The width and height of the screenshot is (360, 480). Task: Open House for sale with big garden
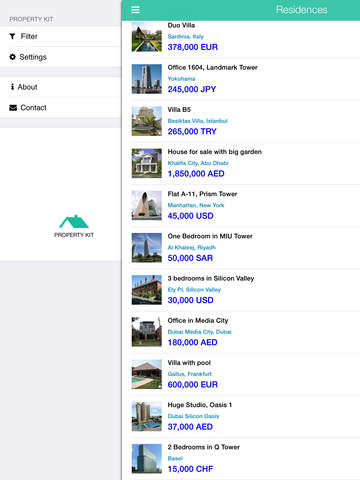244,163
